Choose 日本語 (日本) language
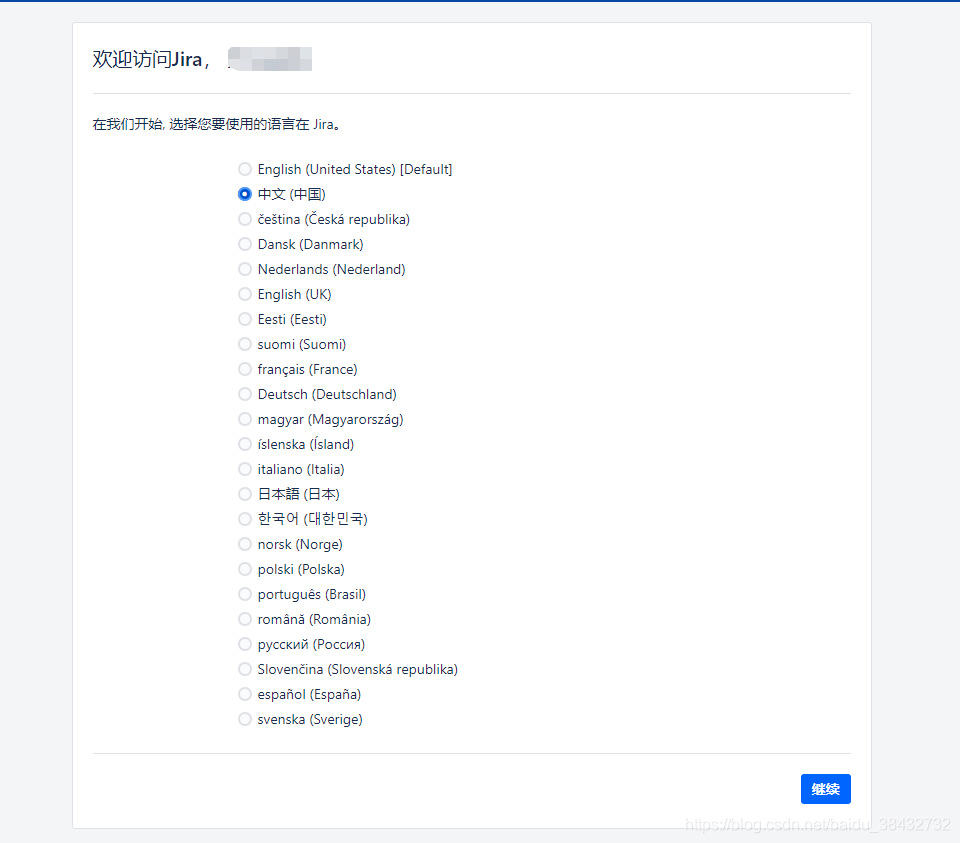 tap(245, 494)
